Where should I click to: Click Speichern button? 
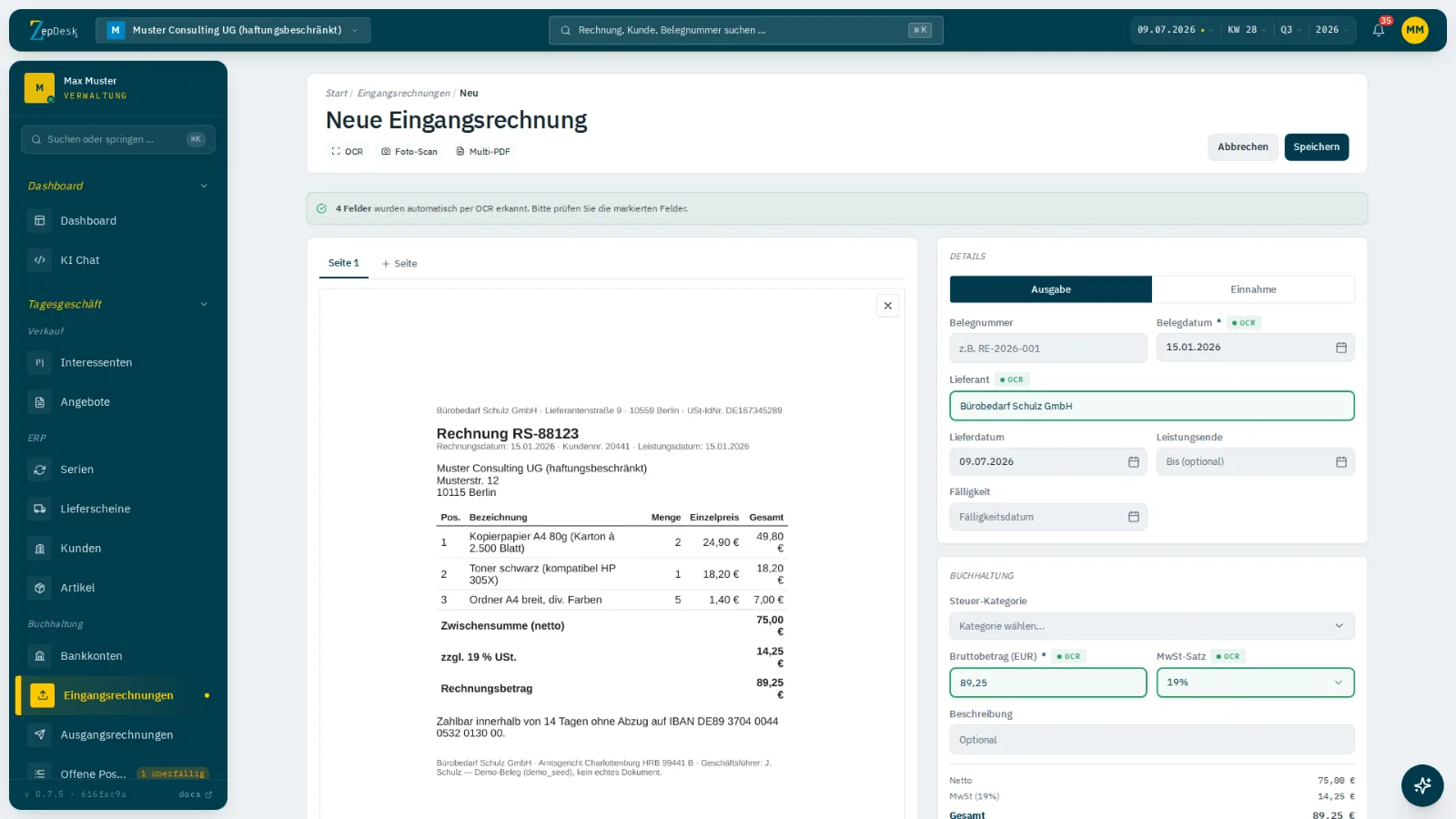1316,147
